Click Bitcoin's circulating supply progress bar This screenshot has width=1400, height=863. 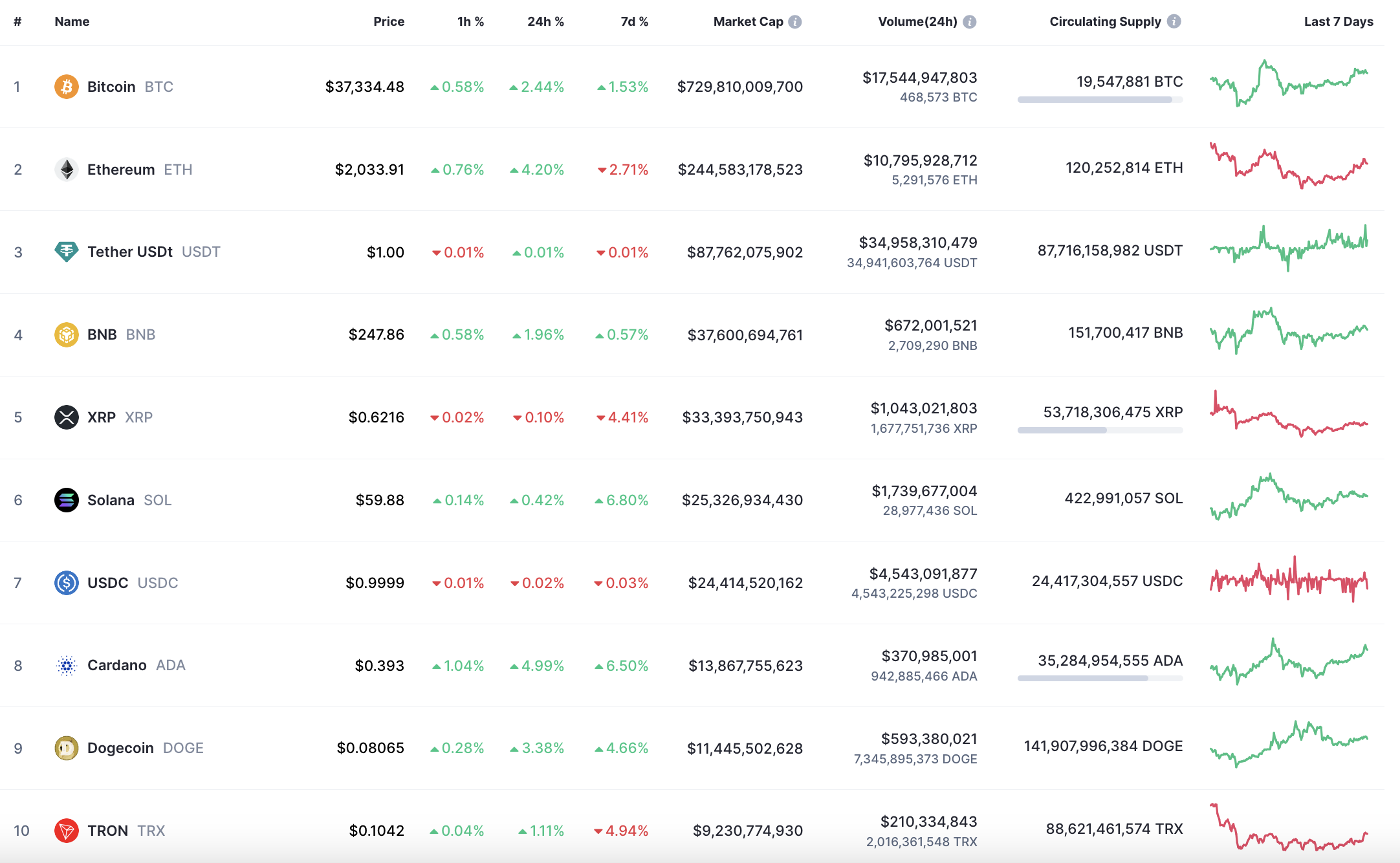point(1100,100)
